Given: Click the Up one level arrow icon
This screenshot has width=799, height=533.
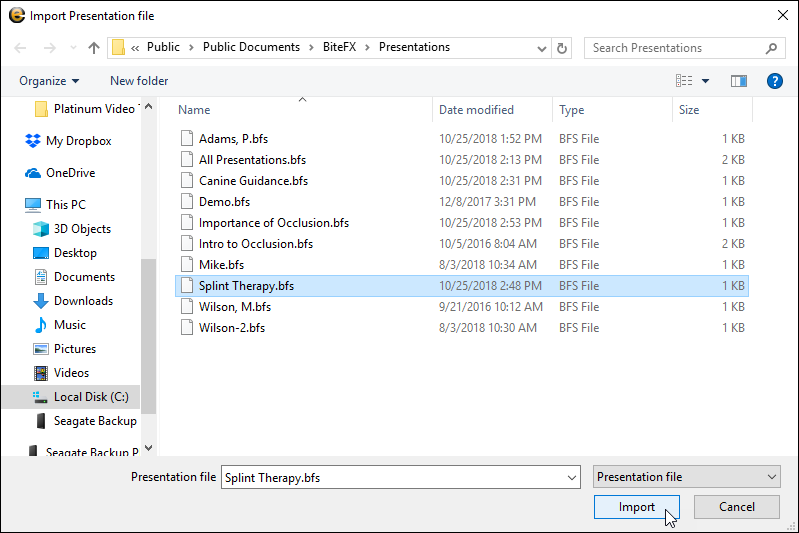Looking at the screenshot, I should click(x=94, y=48).
